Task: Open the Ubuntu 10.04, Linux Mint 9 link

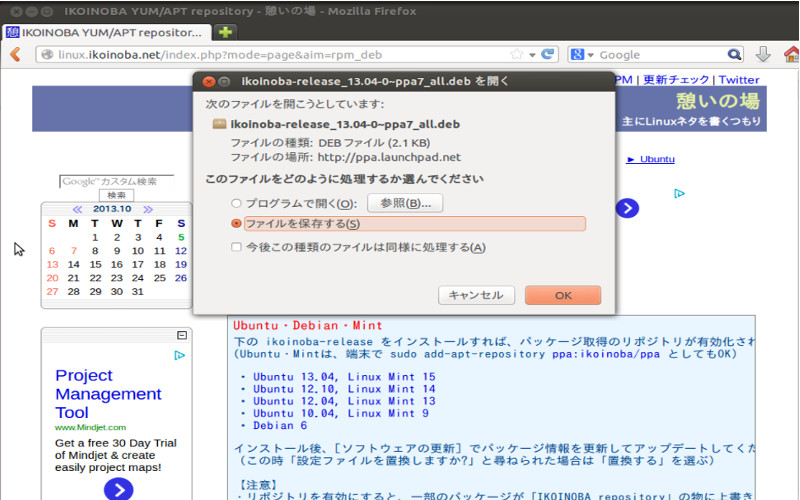Action: [x=341, y=413]
